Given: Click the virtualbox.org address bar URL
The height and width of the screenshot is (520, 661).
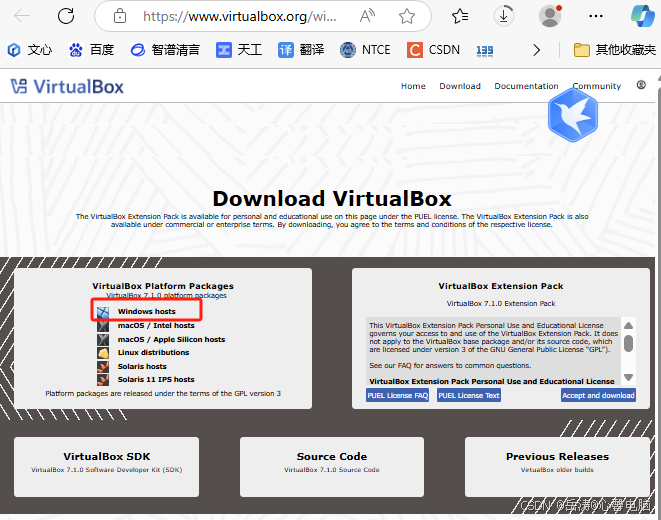Looking at the screenshot, I should point(239,16).
